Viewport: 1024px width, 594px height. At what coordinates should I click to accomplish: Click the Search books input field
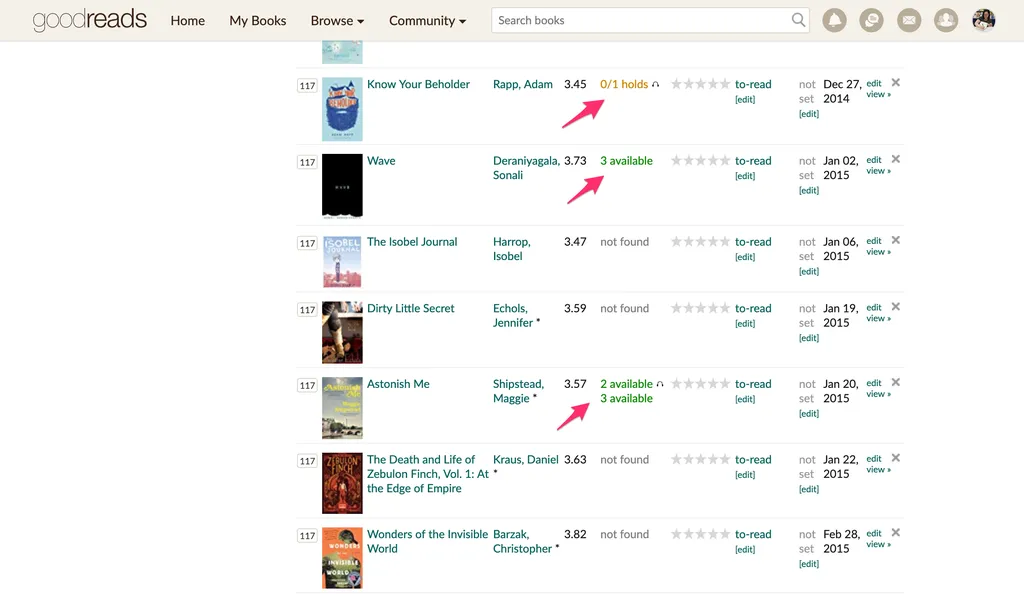pos(640,20)
